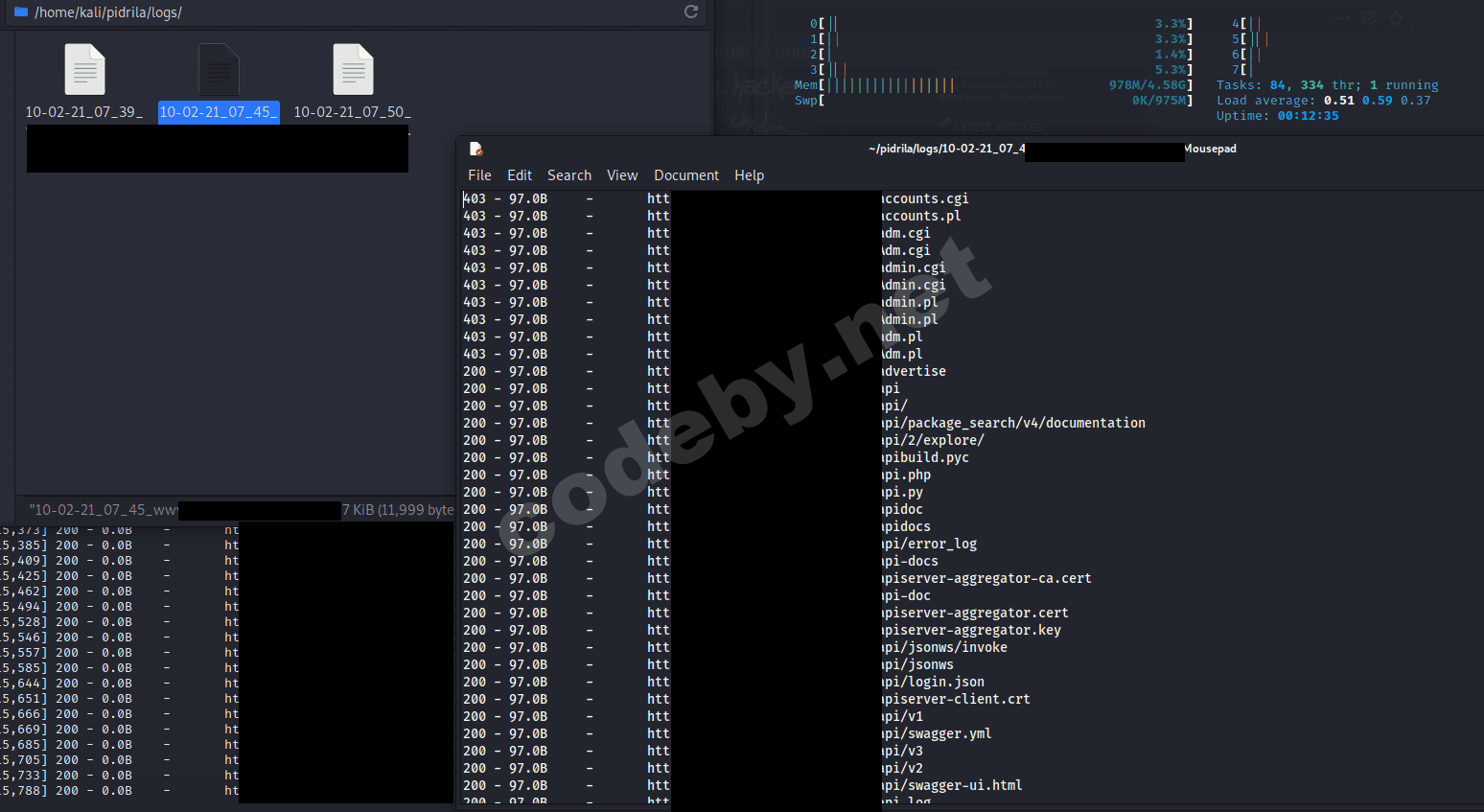This screenshot has width=1484, height=812.
Task: Click the terminal row starting with '5,788]'
Action: 120,791
